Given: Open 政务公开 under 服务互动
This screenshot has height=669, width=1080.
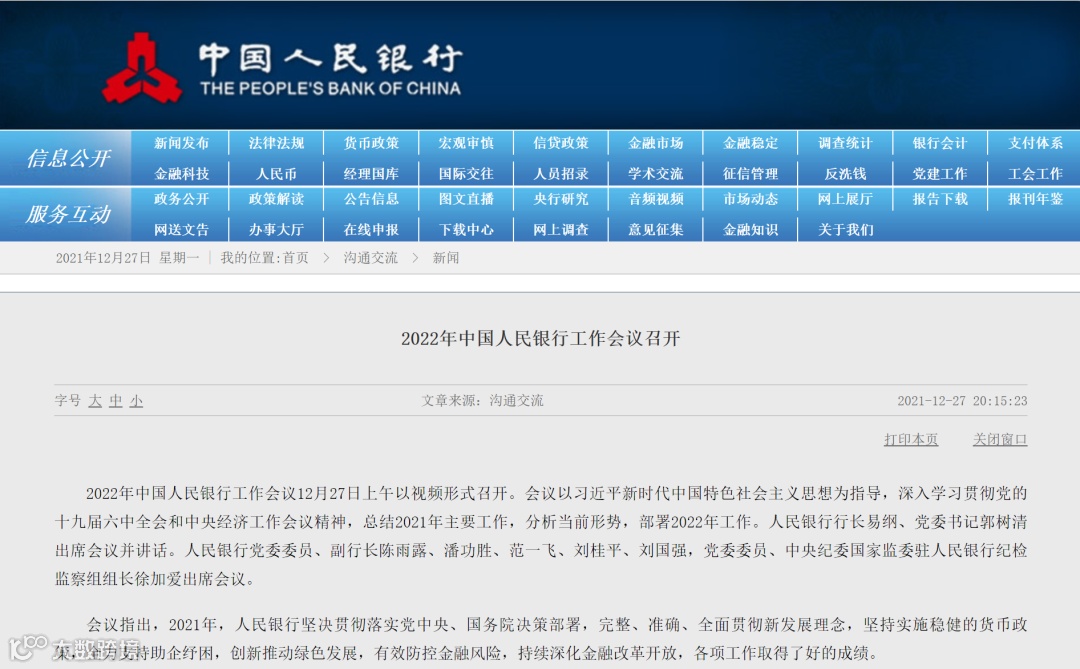Looking at the screenshot, I should coord(181,199).
